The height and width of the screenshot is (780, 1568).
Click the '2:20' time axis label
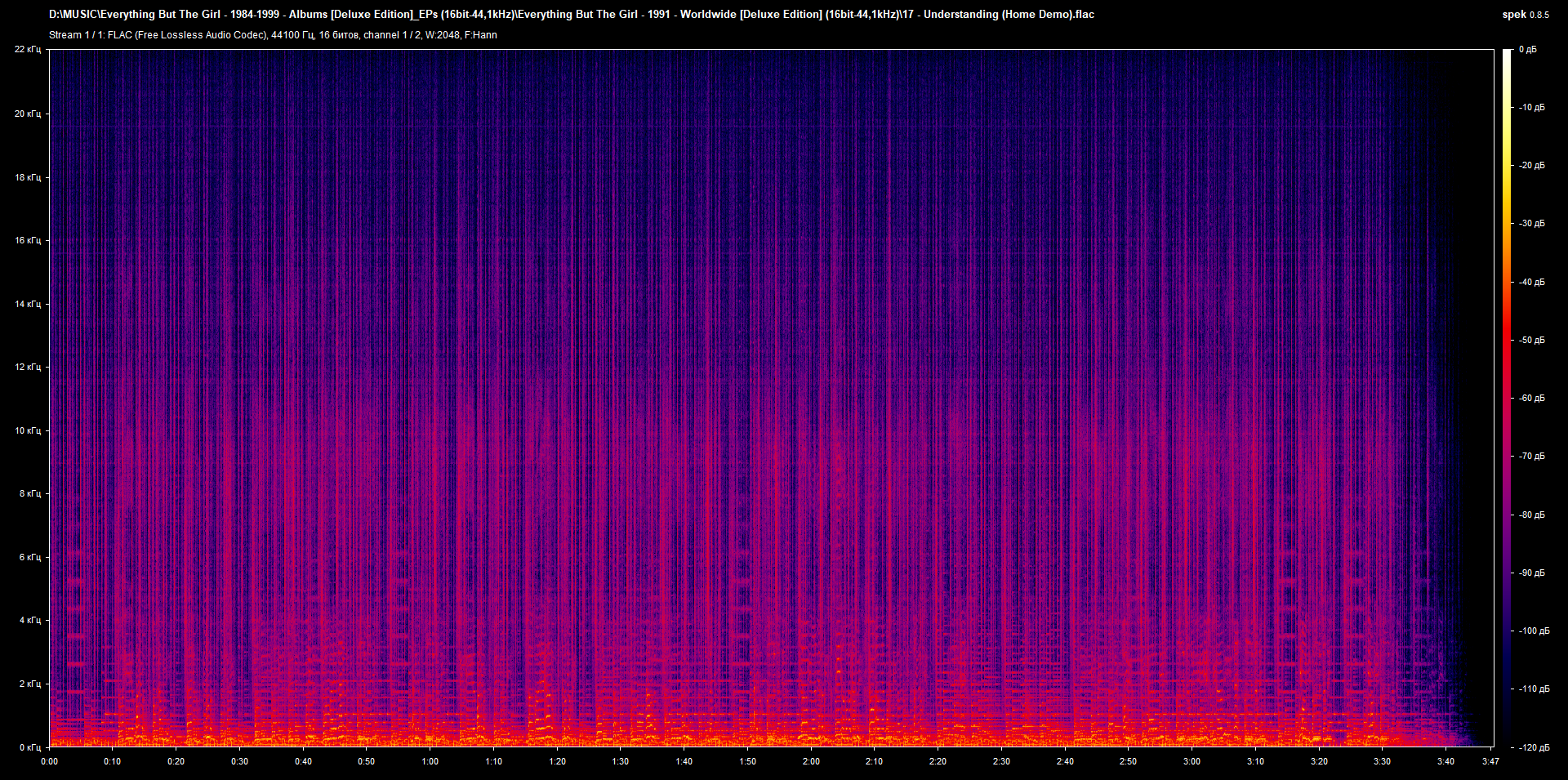[x=938, y=761]
